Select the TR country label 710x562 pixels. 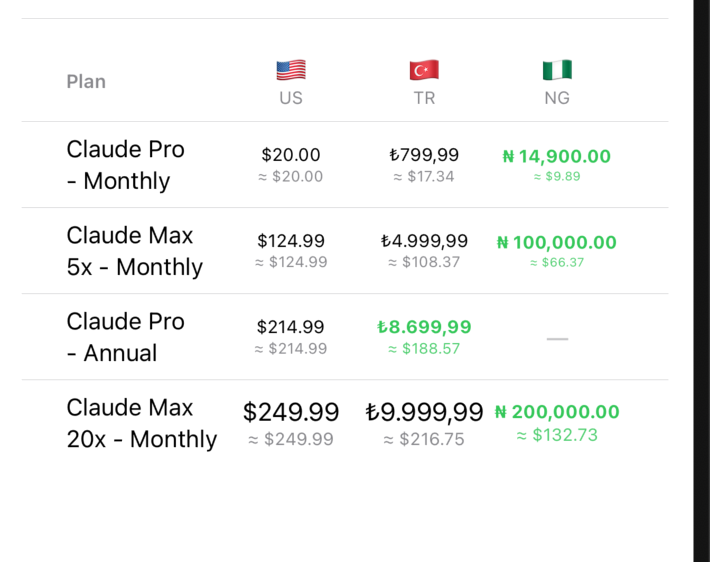(x=424, y=98)
